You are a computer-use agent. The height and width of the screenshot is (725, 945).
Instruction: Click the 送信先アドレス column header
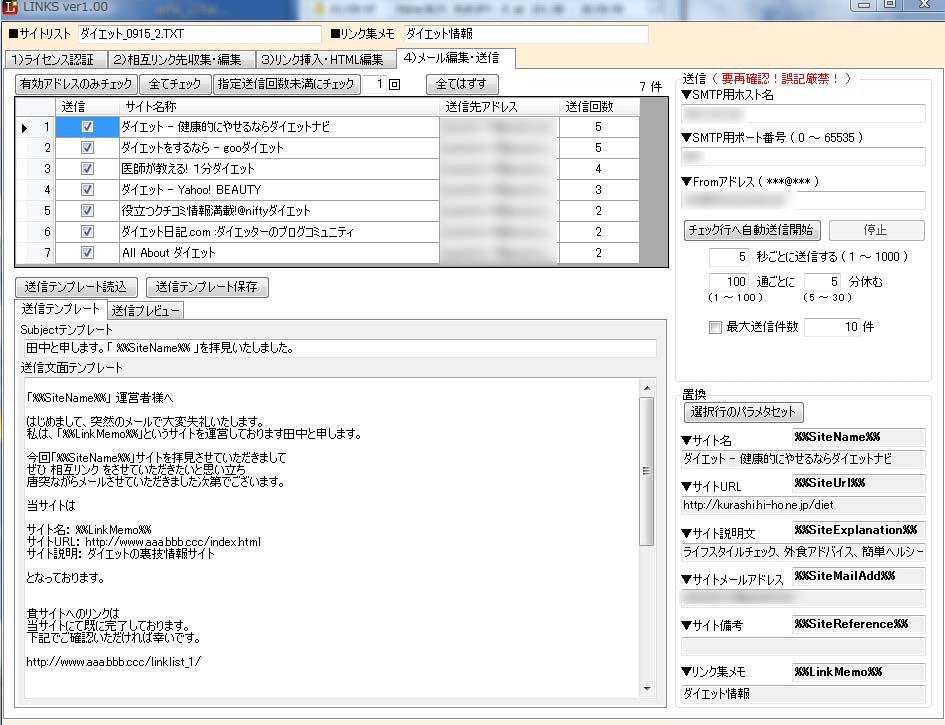(x=500, y=107)
